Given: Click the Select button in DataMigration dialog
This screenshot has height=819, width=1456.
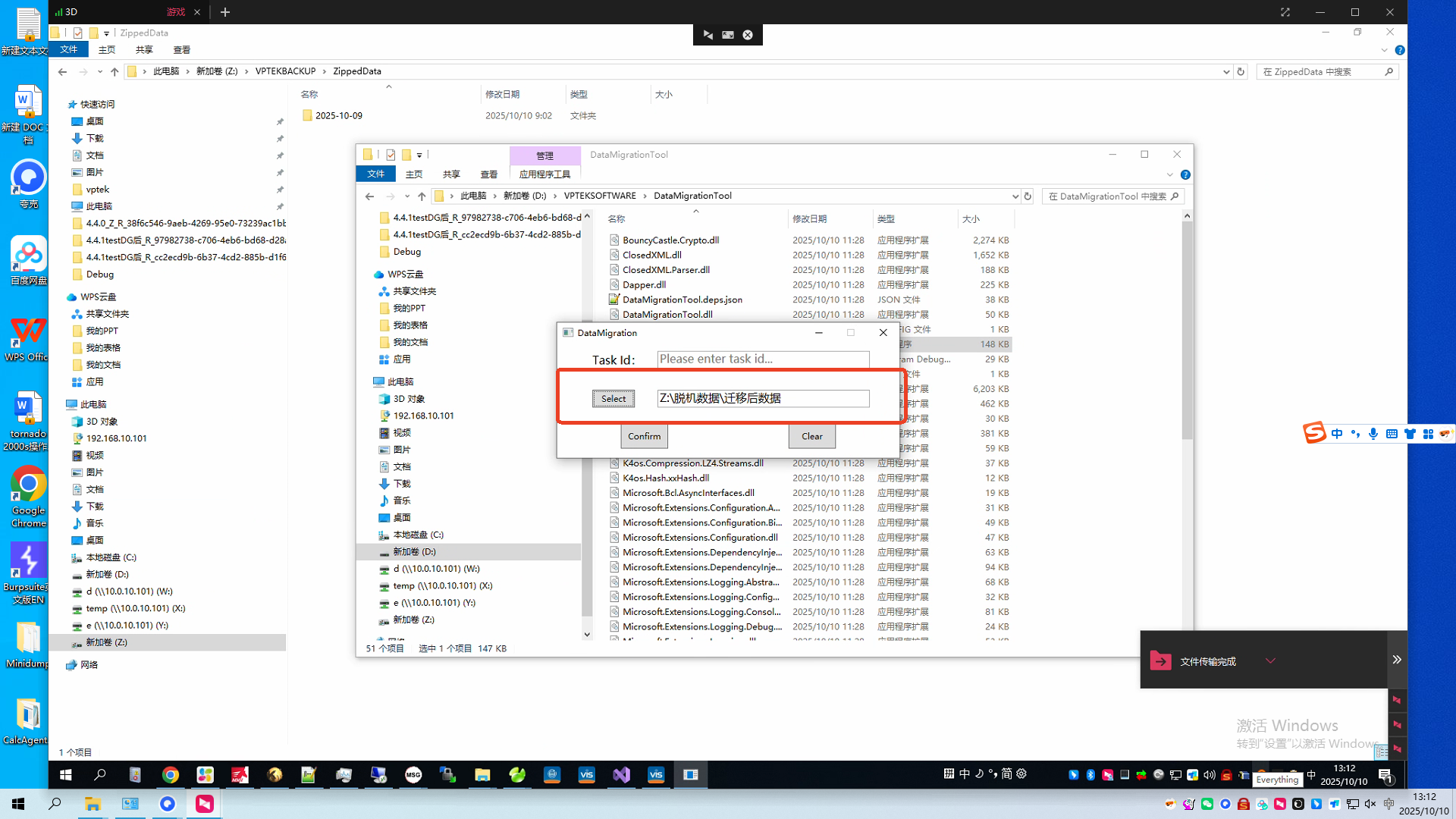Looking at the screenshot, I should click(613, 399).
